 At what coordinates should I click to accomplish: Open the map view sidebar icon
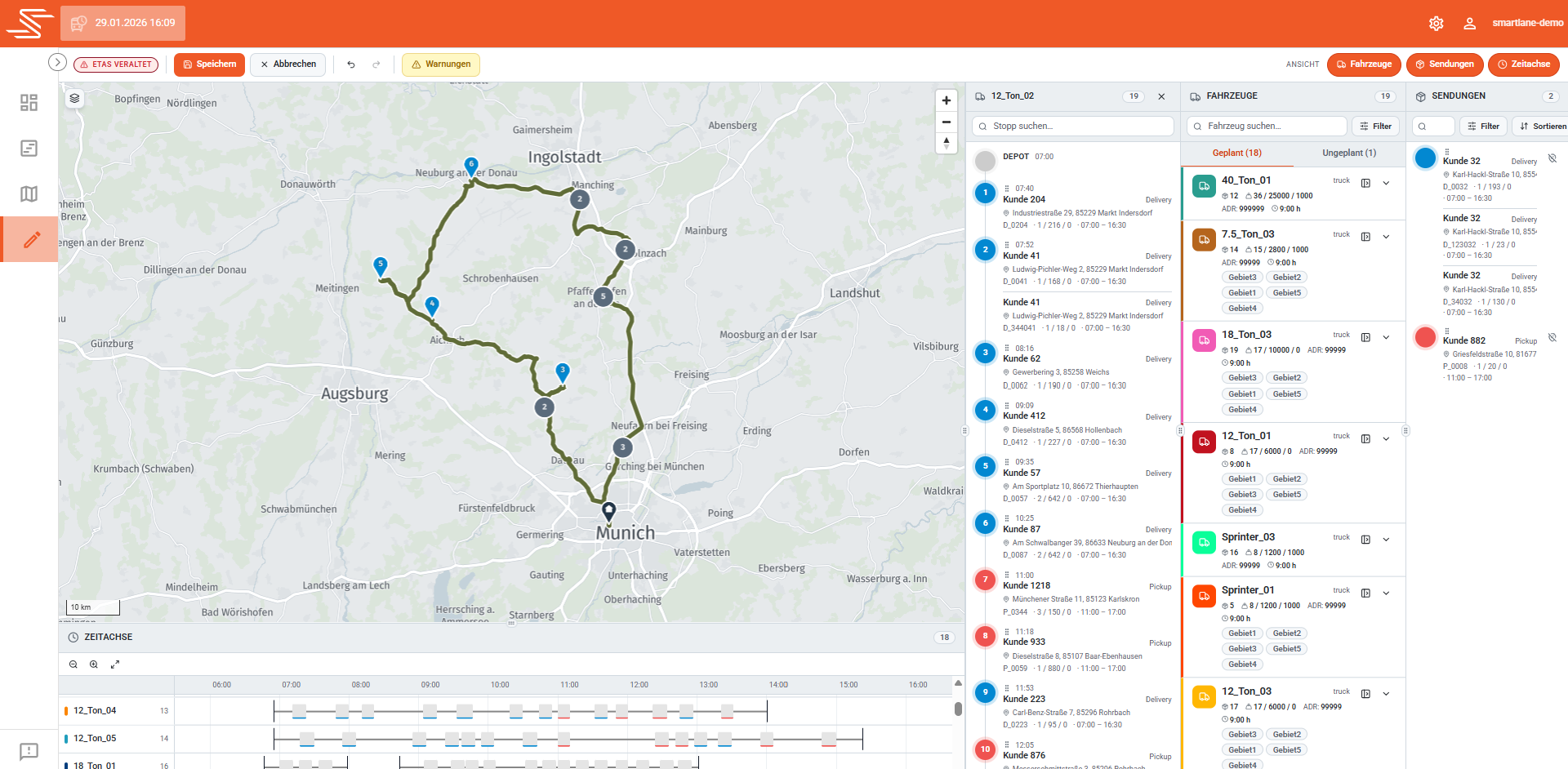point(29,193)
